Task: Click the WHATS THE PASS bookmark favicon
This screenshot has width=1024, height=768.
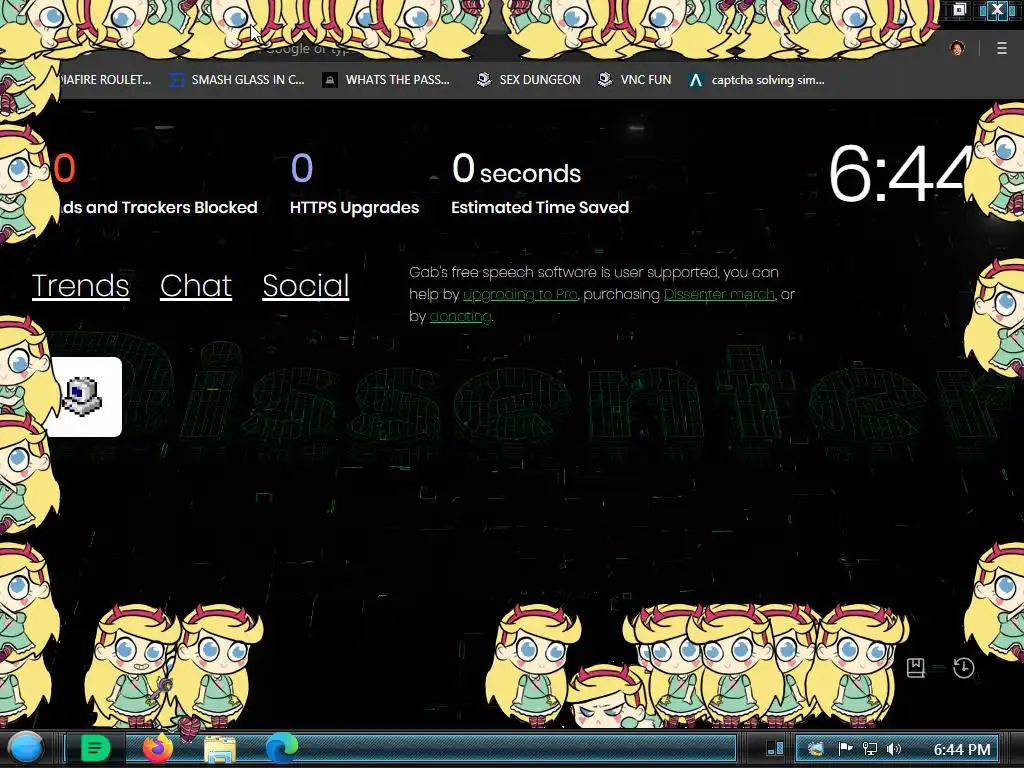Action: tap(330, 80)
